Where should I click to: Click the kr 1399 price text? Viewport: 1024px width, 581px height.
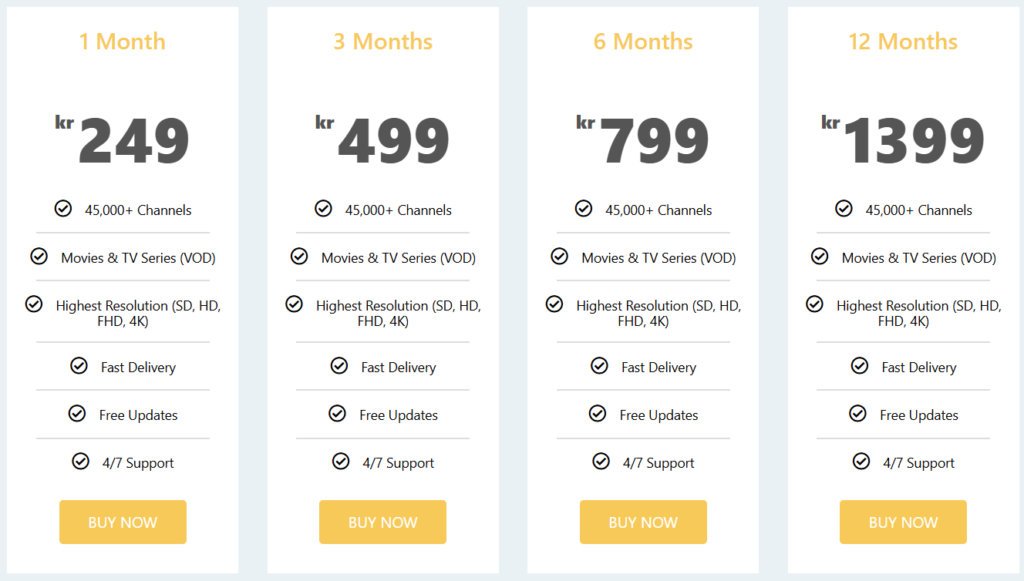pos(903,141)
